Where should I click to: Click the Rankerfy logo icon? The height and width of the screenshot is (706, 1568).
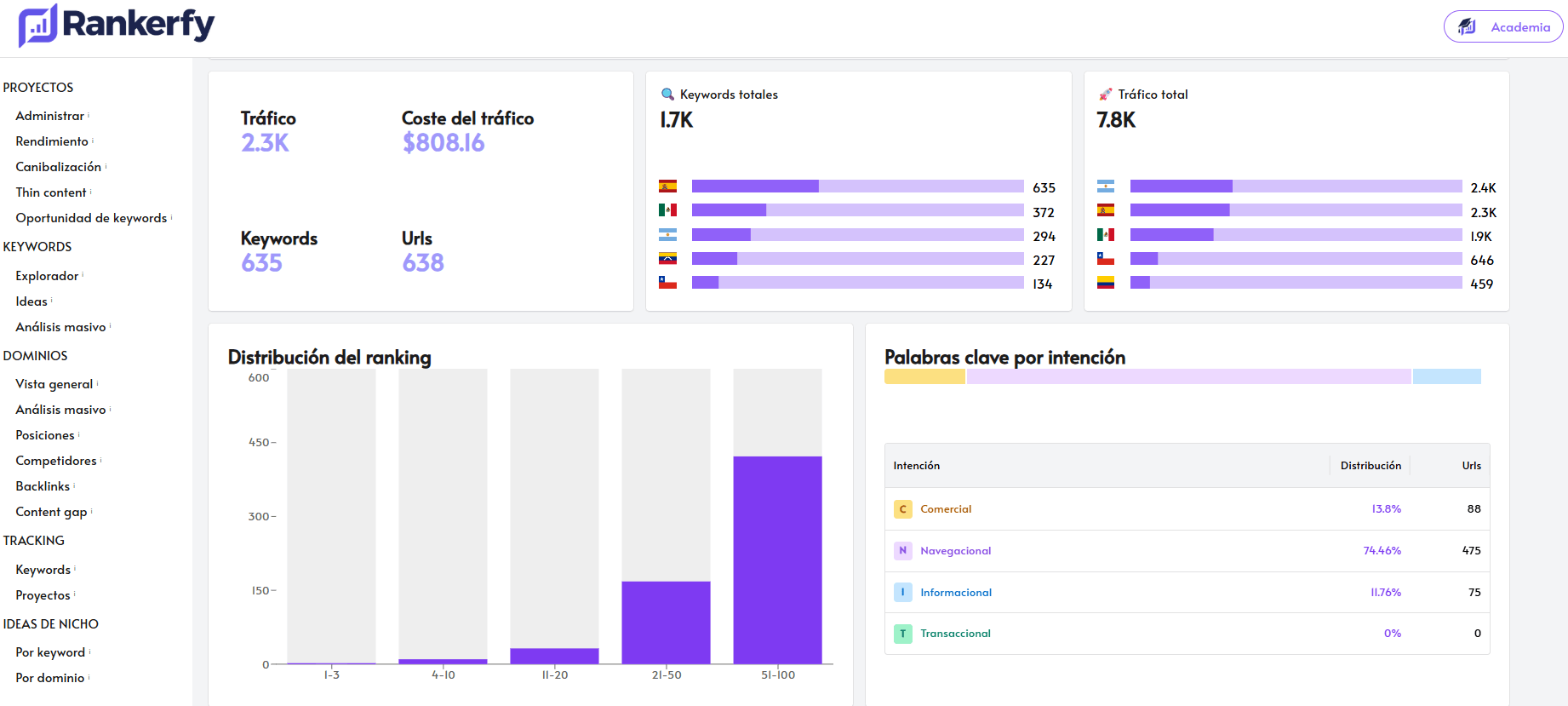(37, 26)
